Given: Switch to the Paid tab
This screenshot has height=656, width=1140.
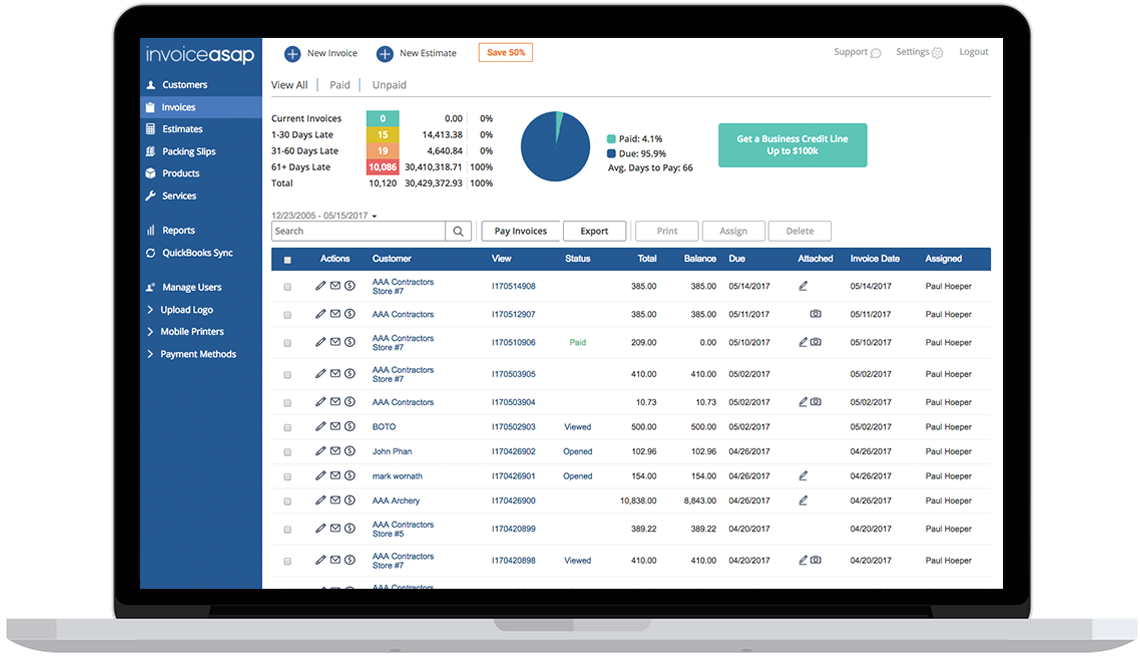Looking at the screenshot, I should (340, 85).
